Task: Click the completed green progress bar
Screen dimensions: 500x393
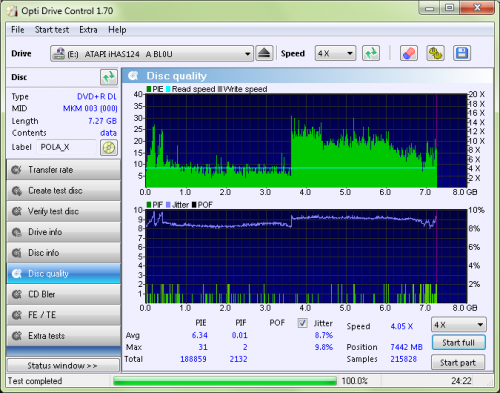Action: (225, 381)
